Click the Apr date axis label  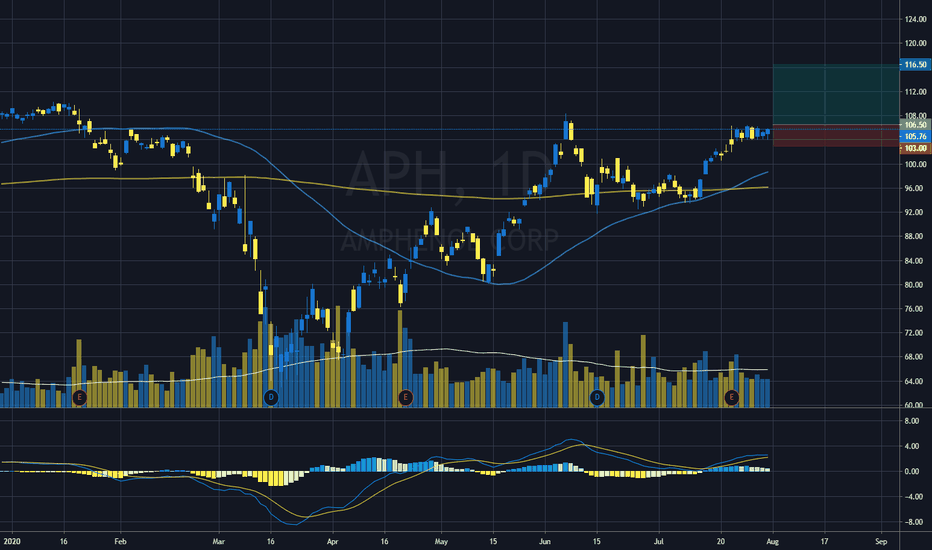332,542
